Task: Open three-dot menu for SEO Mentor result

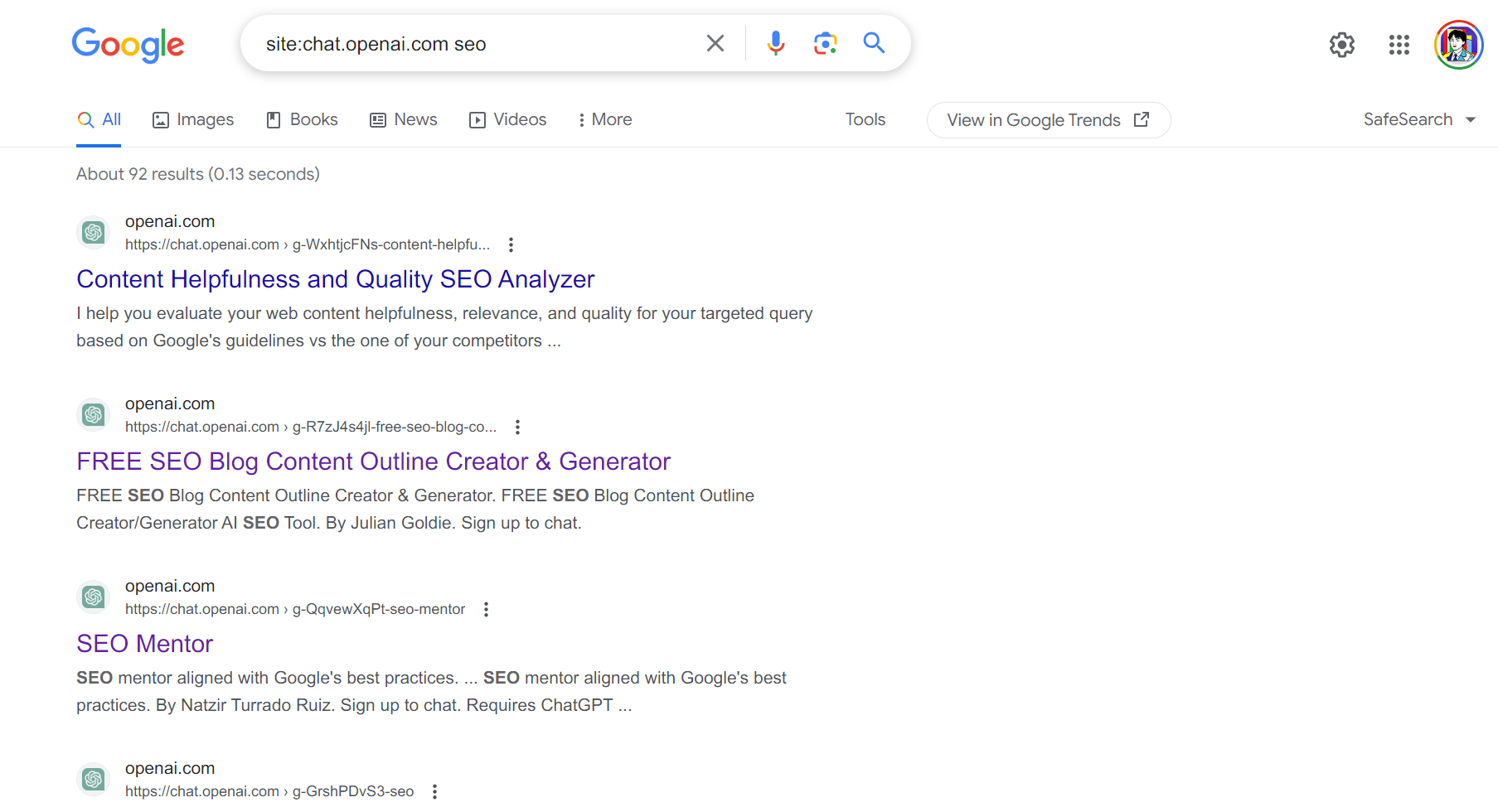Action: coord(486,609)
